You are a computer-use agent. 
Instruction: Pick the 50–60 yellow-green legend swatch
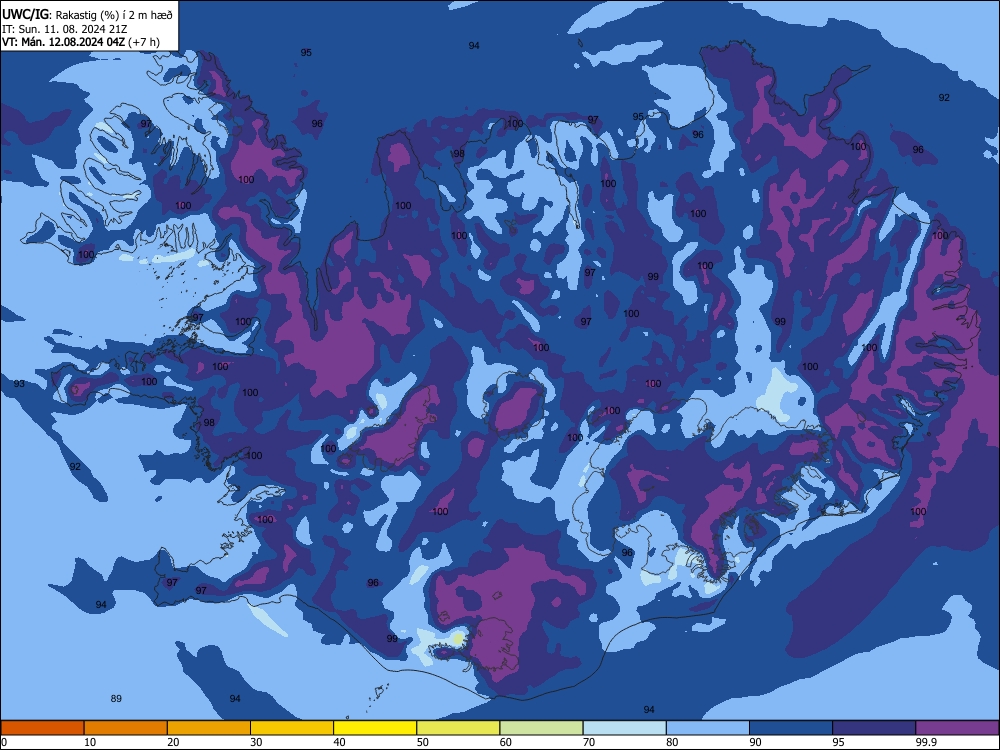coord(458,728)
